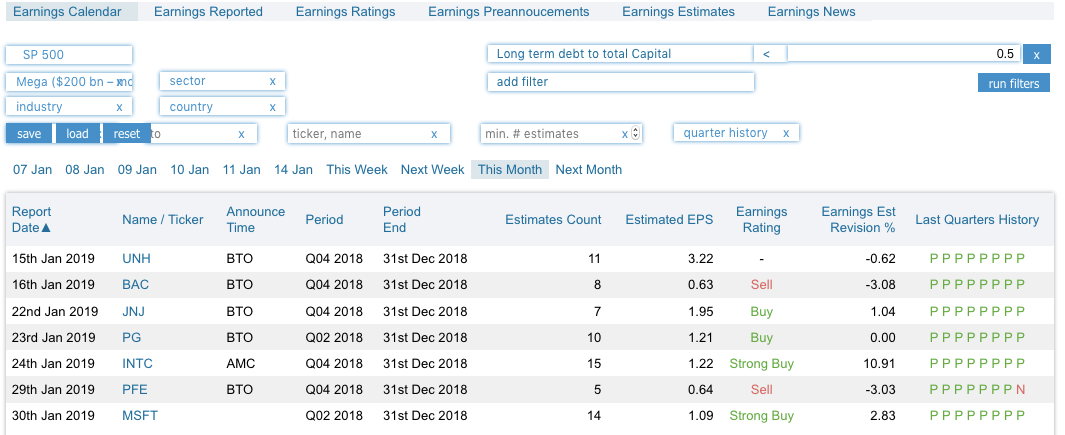Open the INTC ticker link

click(x=137, y=364)
